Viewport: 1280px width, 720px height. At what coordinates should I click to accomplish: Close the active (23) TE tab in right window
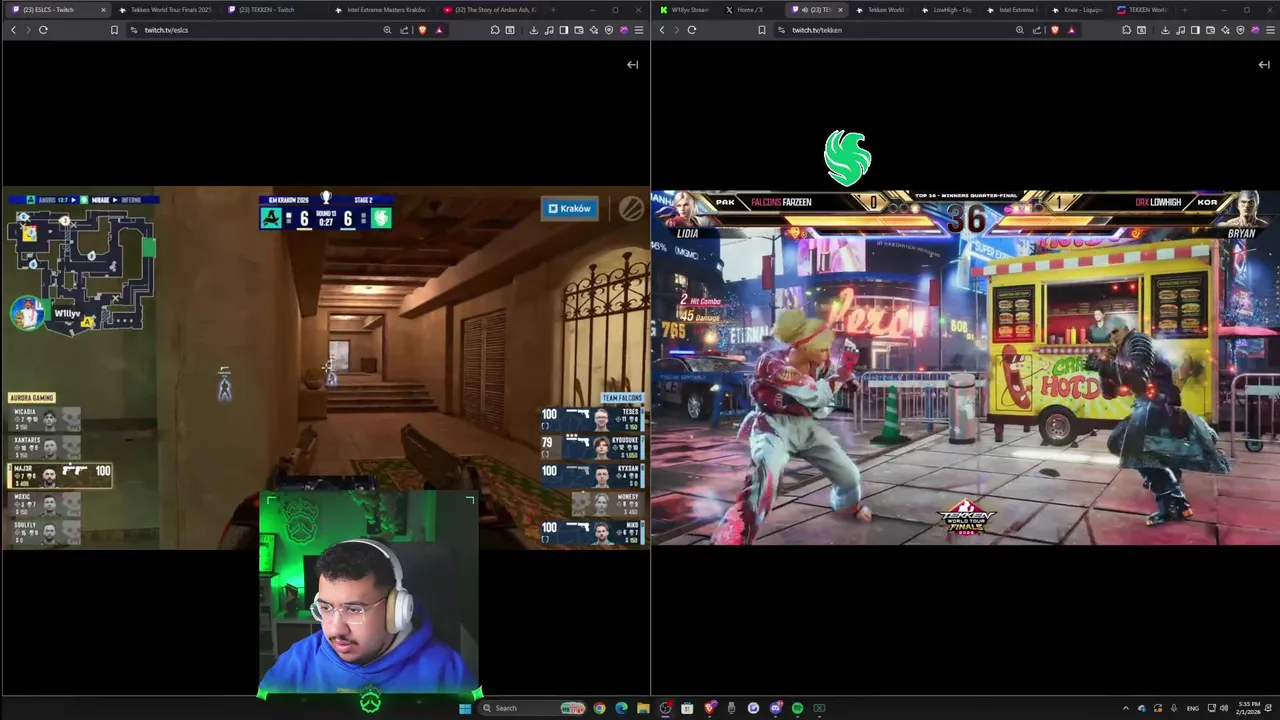click(x=840, y=10)
